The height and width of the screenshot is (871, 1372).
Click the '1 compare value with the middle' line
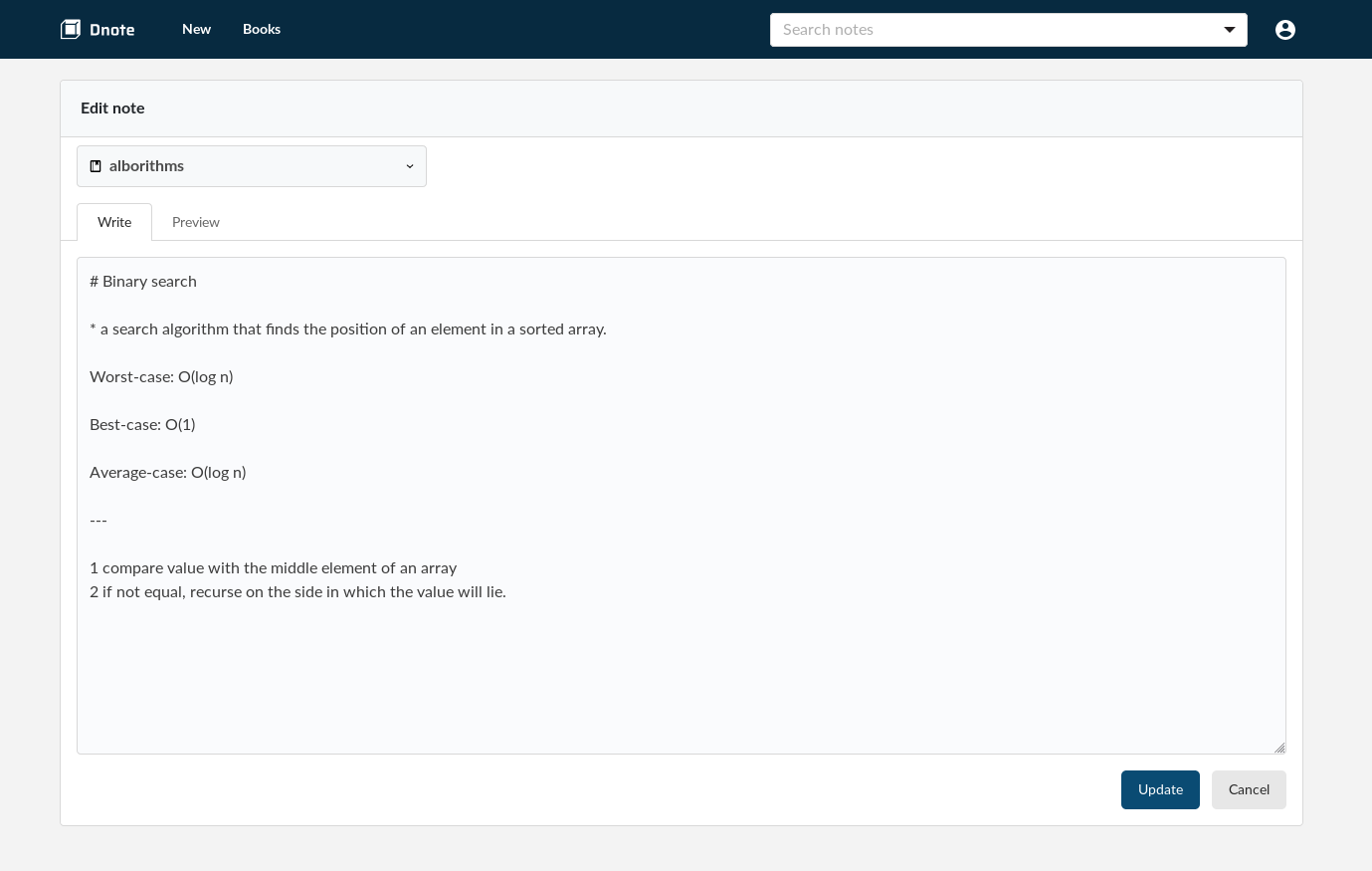(274, 568)
